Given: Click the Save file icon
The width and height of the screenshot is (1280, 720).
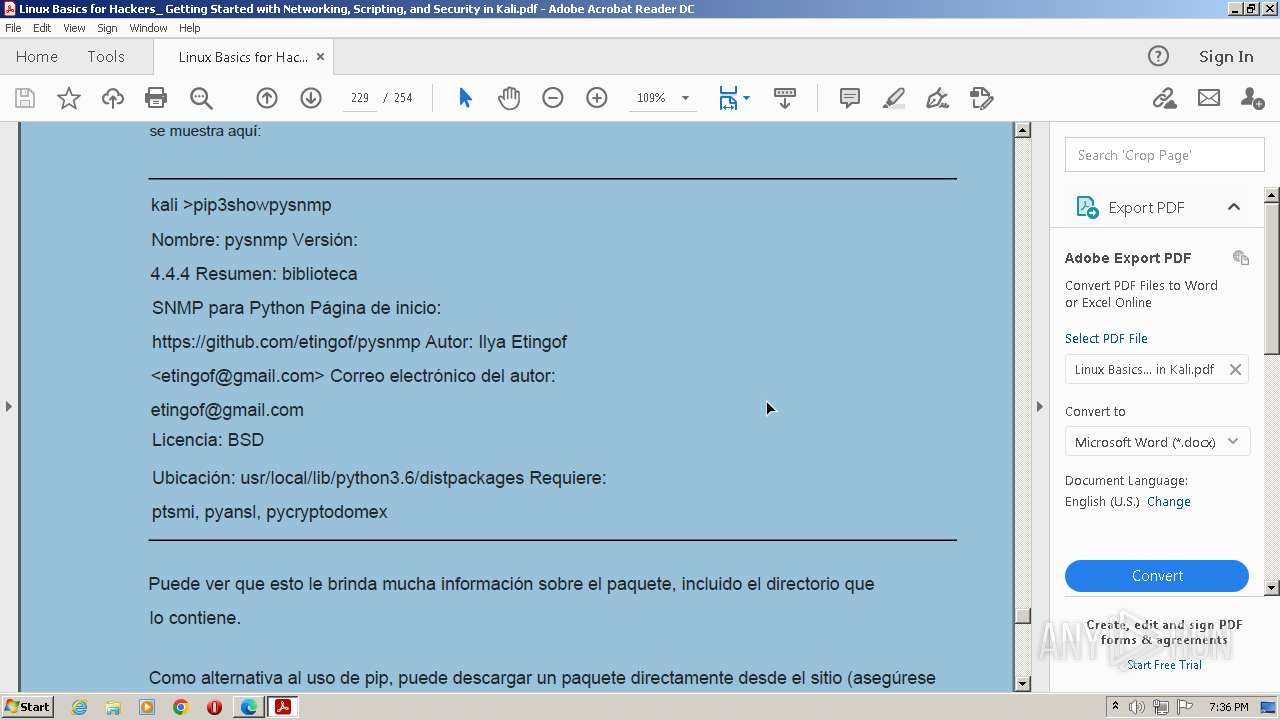Looking at the screenshot, I should [25, 98].
